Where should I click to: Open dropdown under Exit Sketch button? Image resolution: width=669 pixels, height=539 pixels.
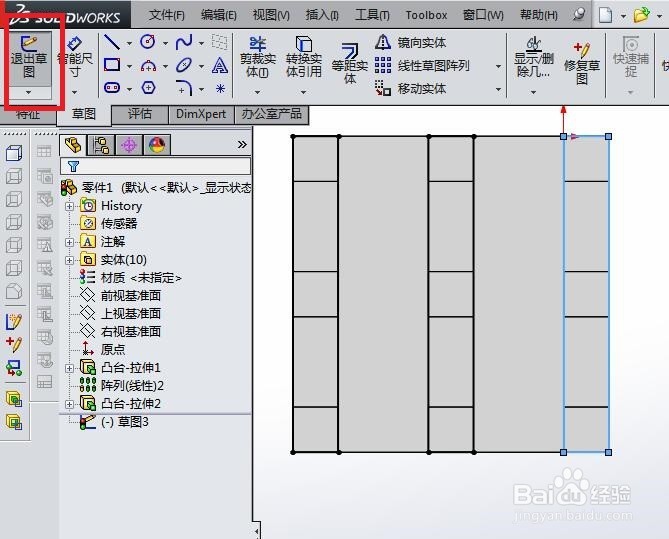[x=29, y=92]
